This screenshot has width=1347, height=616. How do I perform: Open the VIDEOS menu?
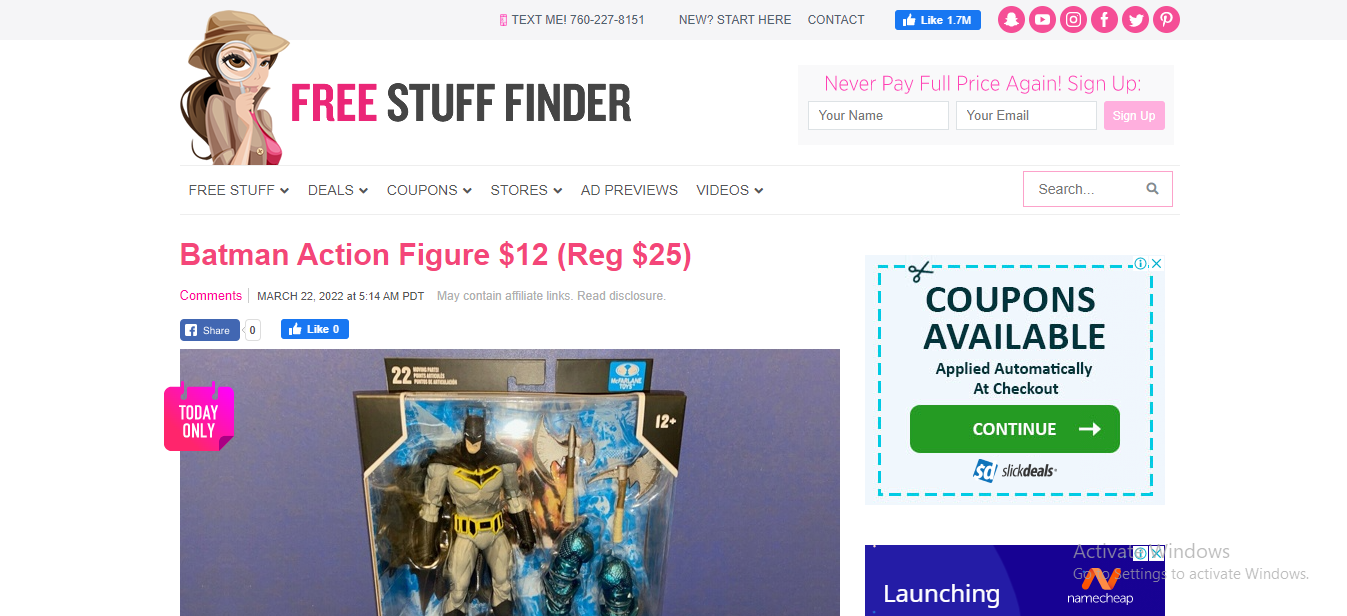pos(730,190)
